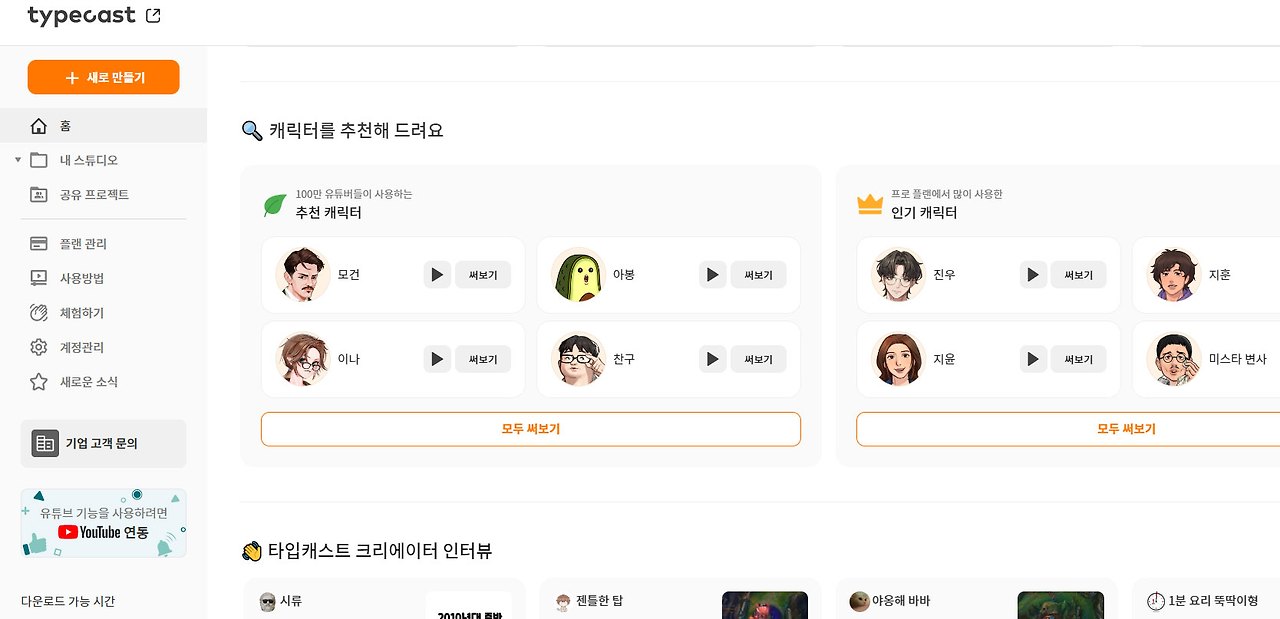The image size is (1280, 619).
Task: Open 플랜 관리 via its card icon
Action: coord(38,243)
